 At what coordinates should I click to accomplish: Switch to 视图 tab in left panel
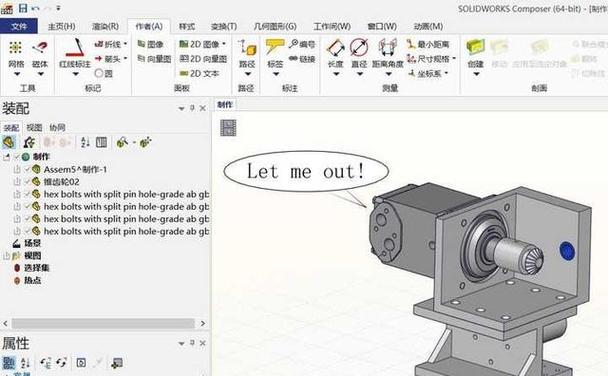point(34,128)
